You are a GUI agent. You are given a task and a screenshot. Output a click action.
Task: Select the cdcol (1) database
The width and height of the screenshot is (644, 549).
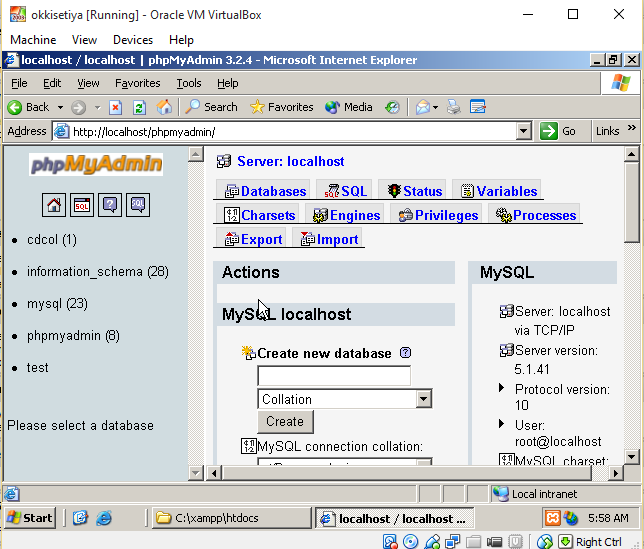pyautogui.click(x=52, y=239)
